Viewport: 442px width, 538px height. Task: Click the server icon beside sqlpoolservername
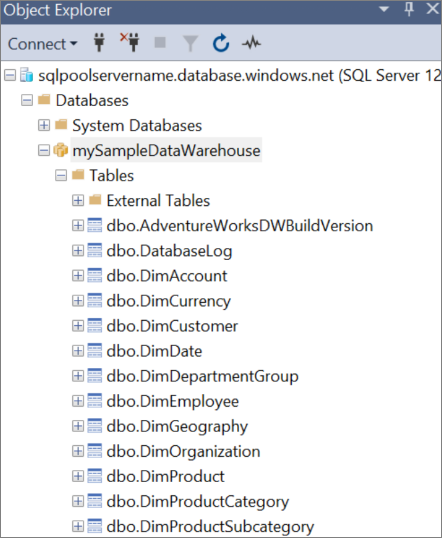coord(26,75)
